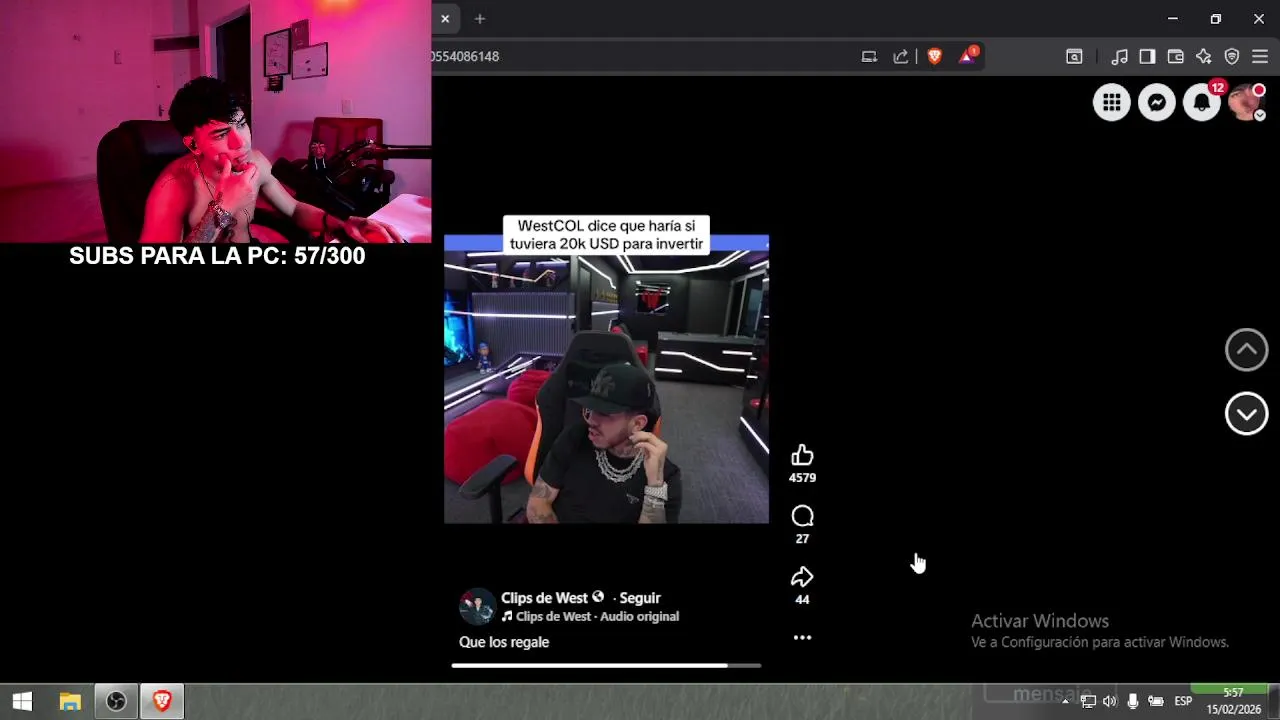Click the Clips de West Audio original link

click(597, 617)
